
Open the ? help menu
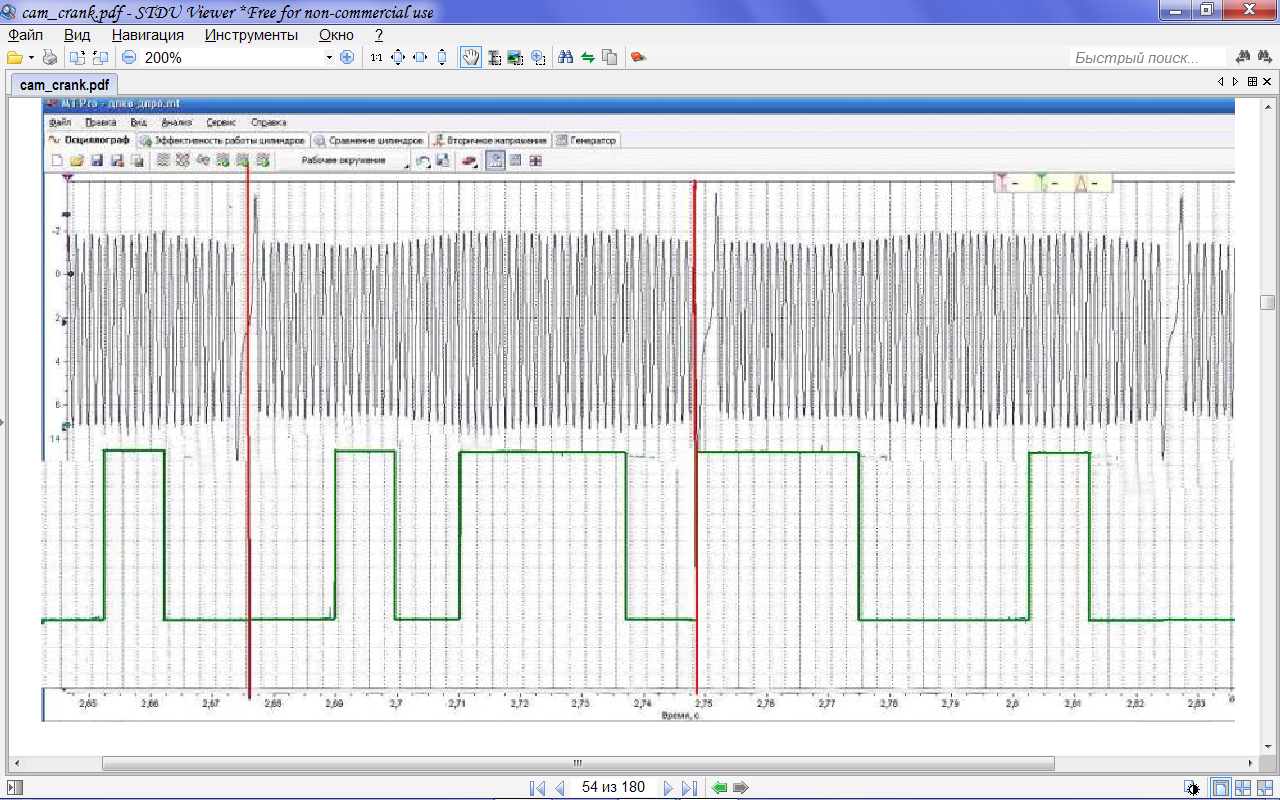[379, 35]
